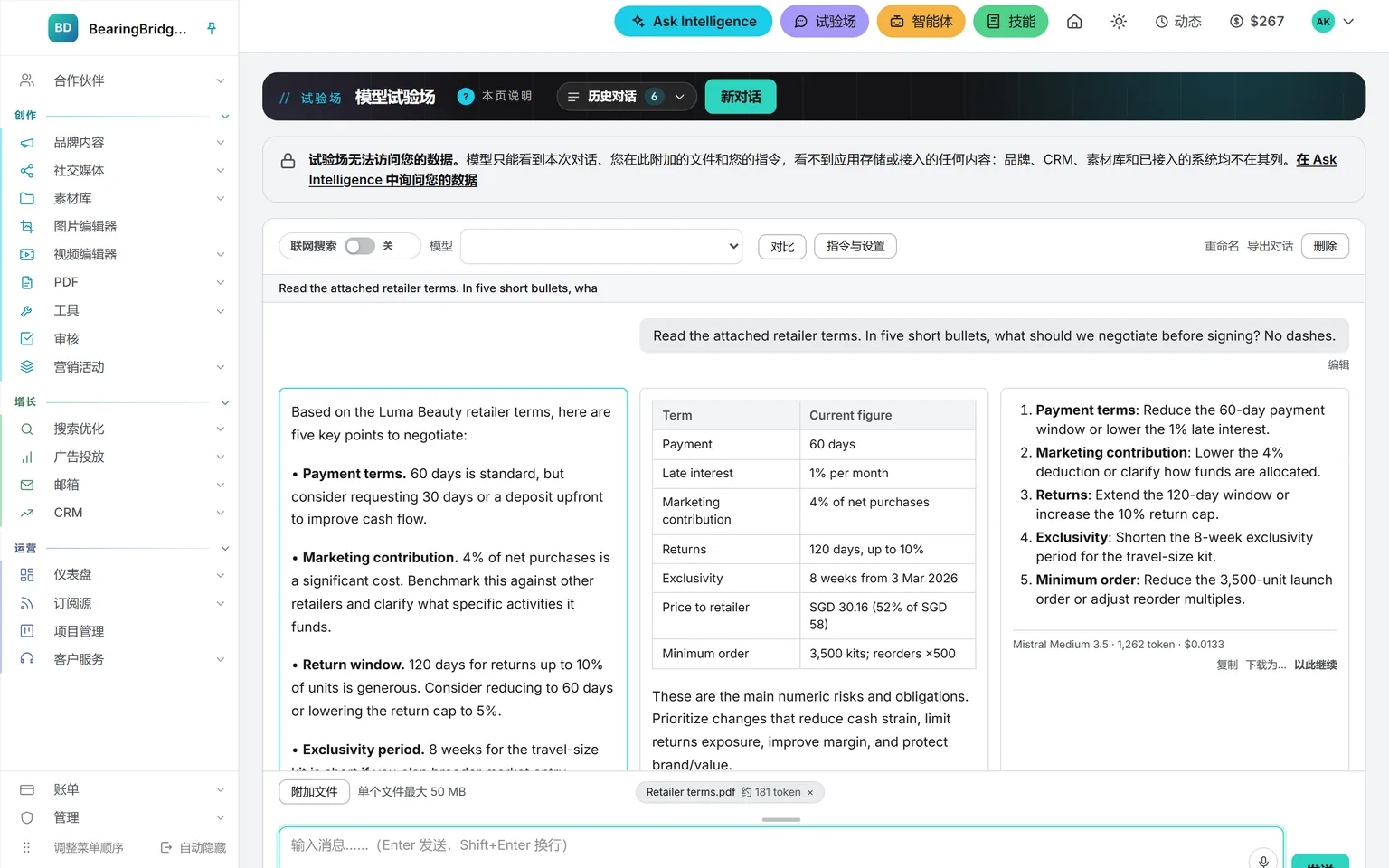Toggle the 联网搜索 switch
Screen dimensions: 1389x868
(360, 246)
